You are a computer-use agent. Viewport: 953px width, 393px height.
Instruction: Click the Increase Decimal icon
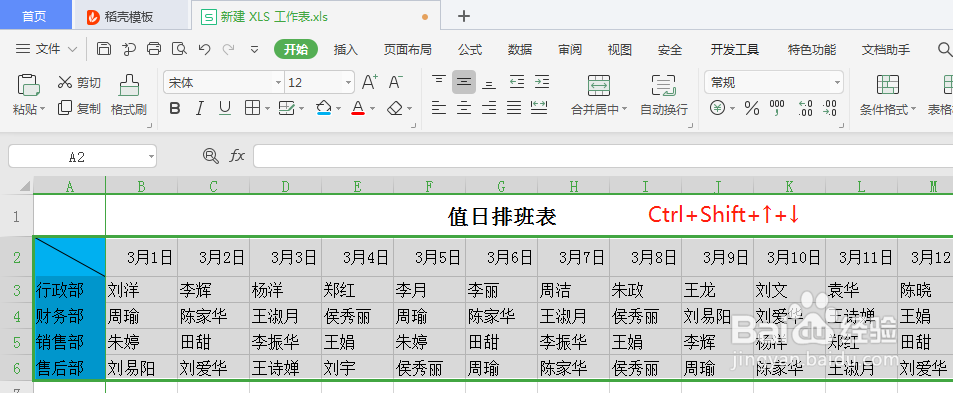[x=805, y=109]
